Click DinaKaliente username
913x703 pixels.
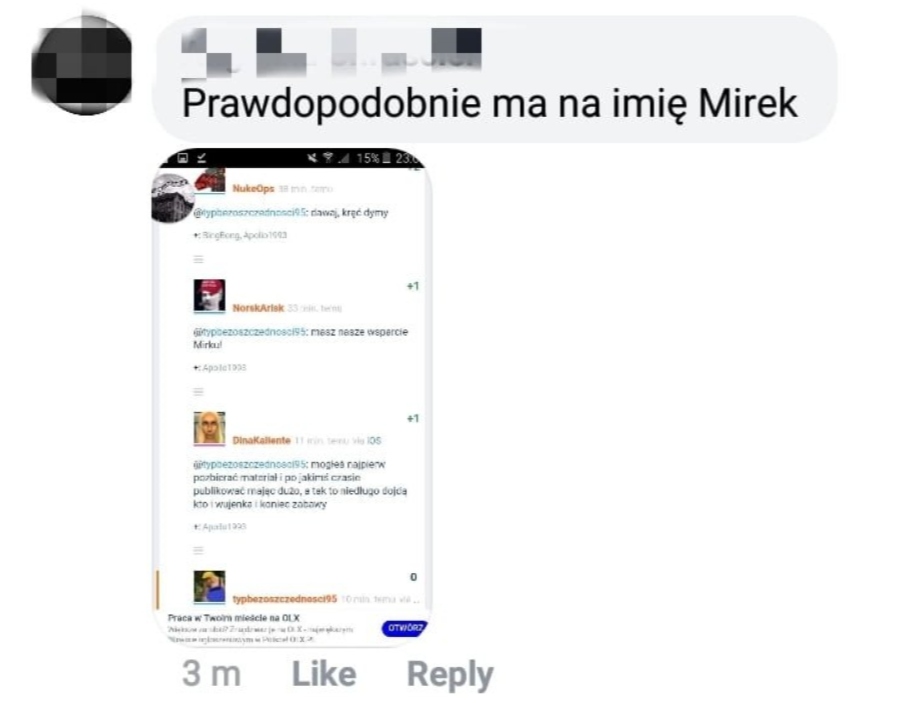(x=261, y=440)
